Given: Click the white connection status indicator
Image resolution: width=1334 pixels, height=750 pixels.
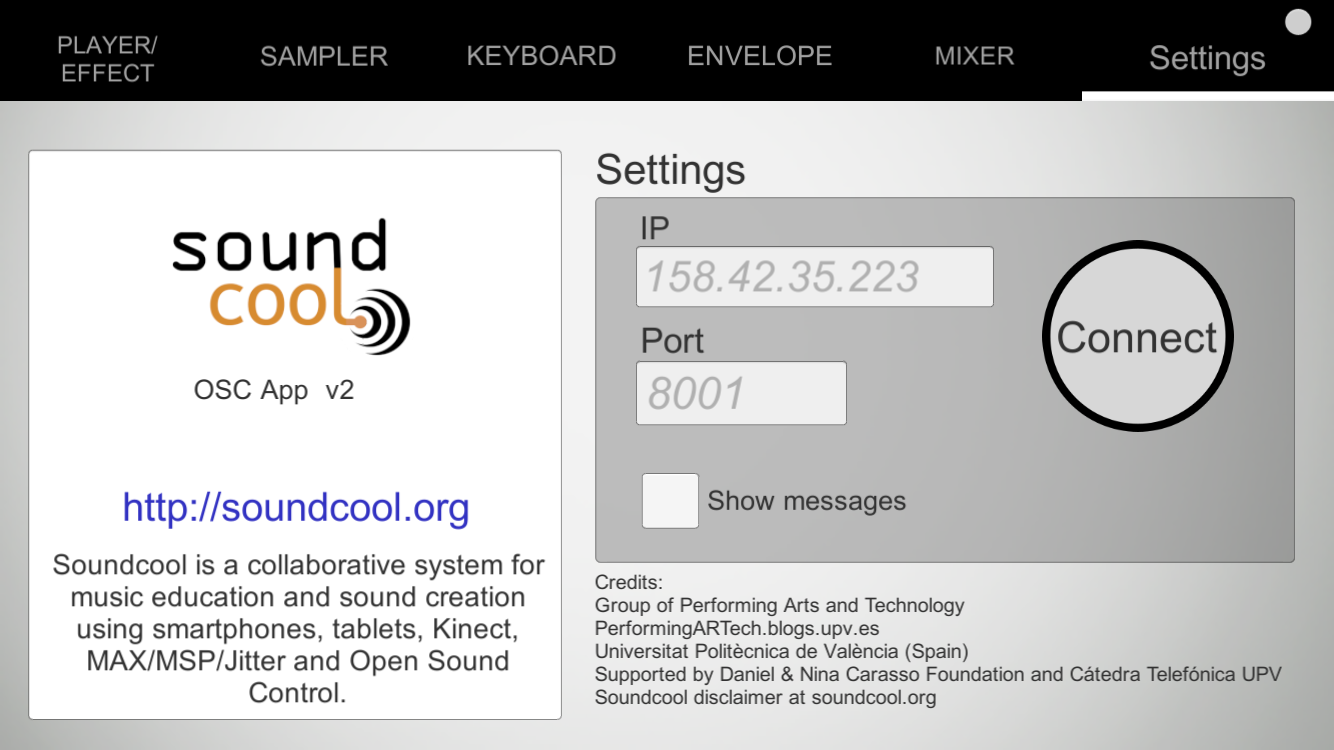Looking at the screenshot, I should [1298, 22].
